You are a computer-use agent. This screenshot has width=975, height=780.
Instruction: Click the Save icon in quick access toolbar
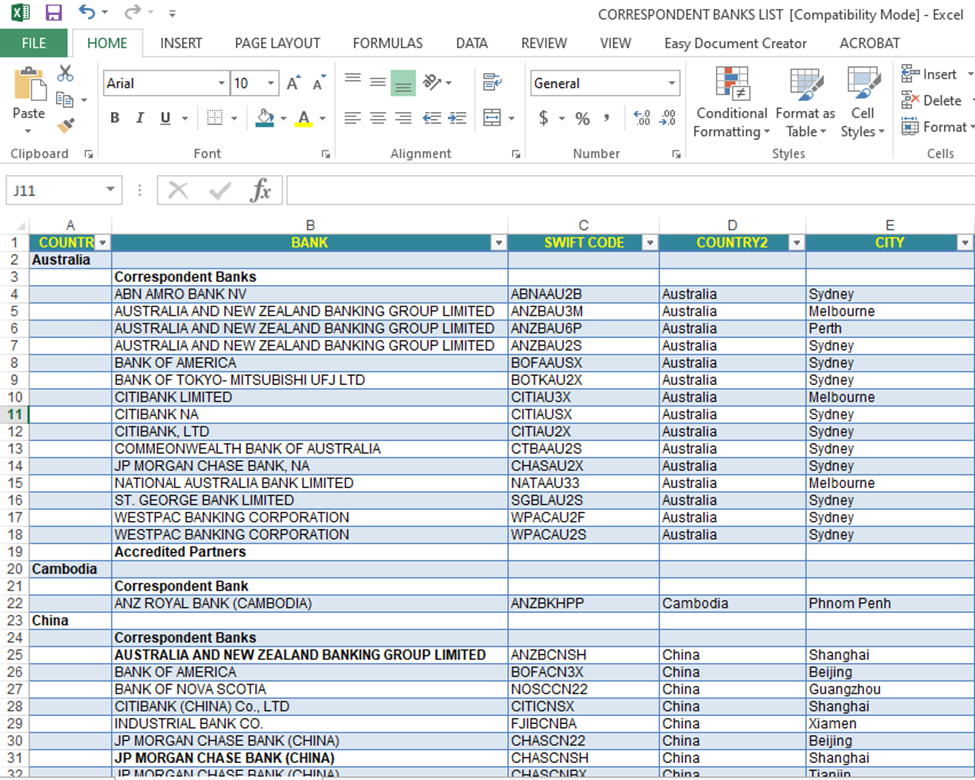(x=54, y=12)
